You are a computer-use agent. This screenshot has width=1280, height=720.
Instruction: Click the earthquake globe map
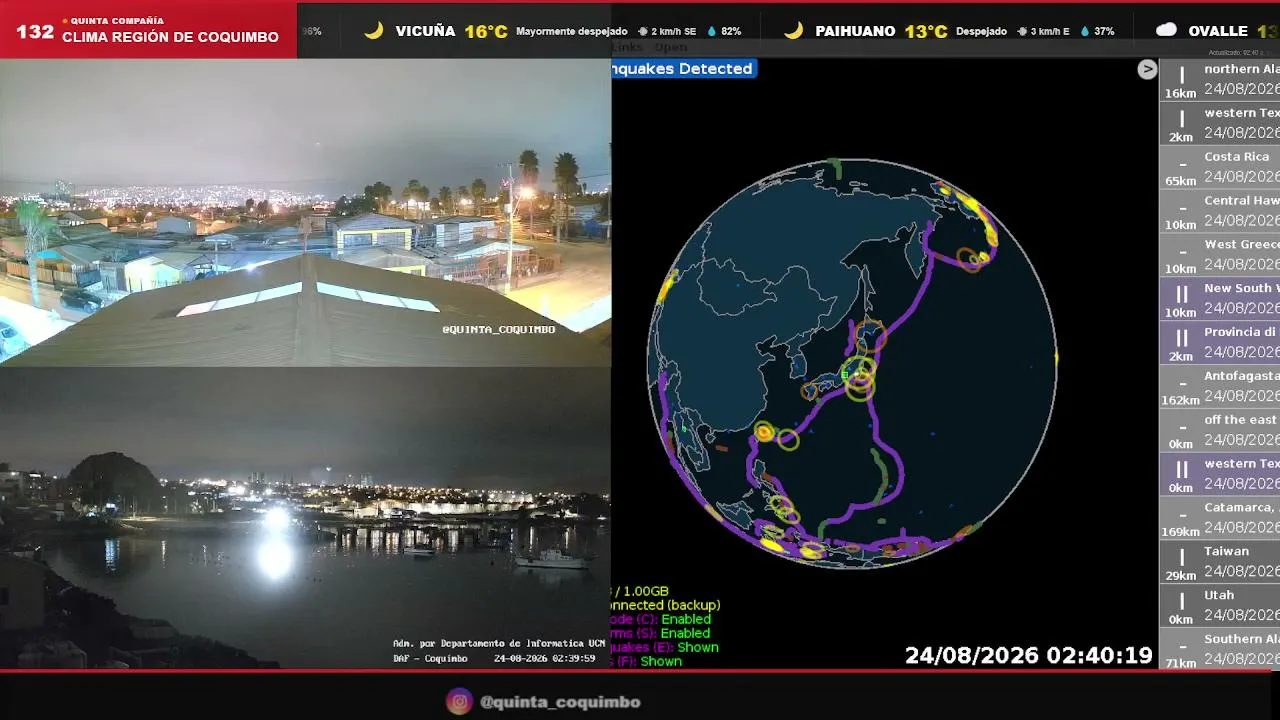[852, 364]
